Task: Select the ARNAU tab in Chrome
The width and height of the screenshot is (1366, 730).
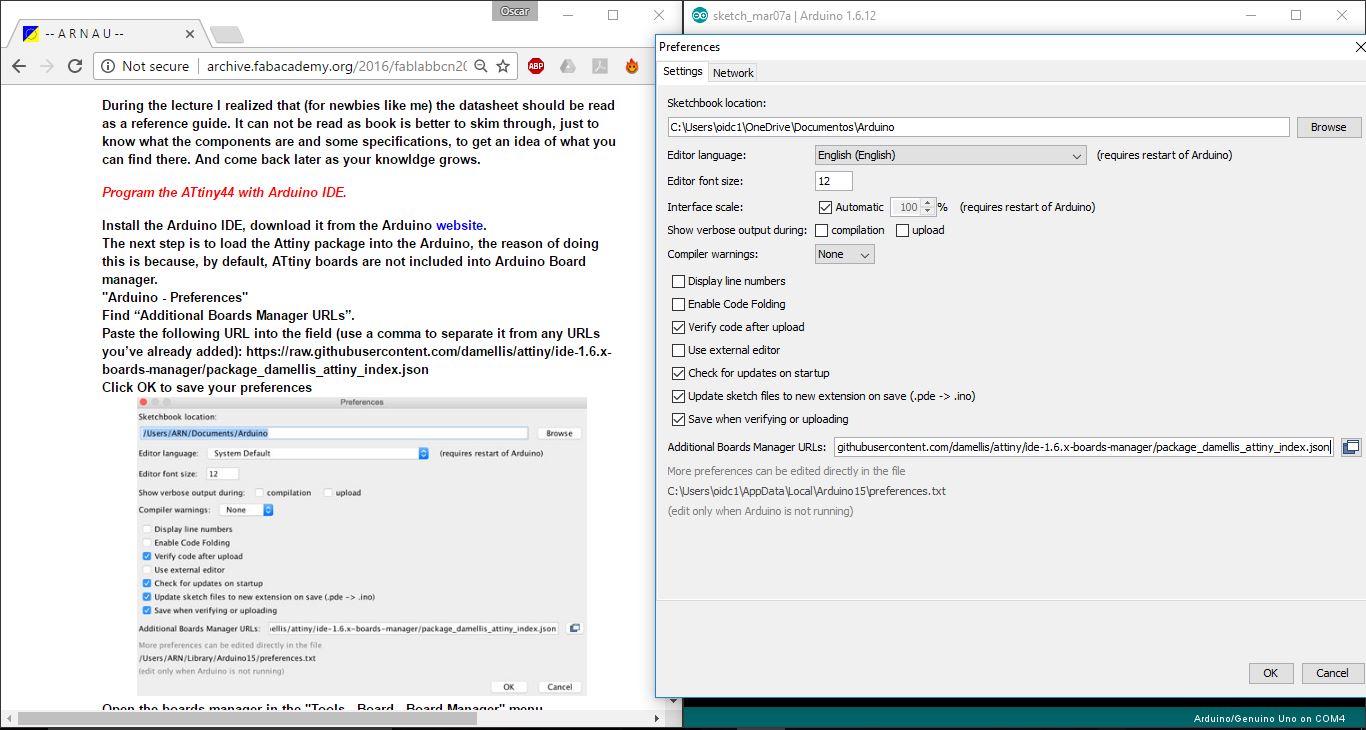Action: tap(108, 34)
